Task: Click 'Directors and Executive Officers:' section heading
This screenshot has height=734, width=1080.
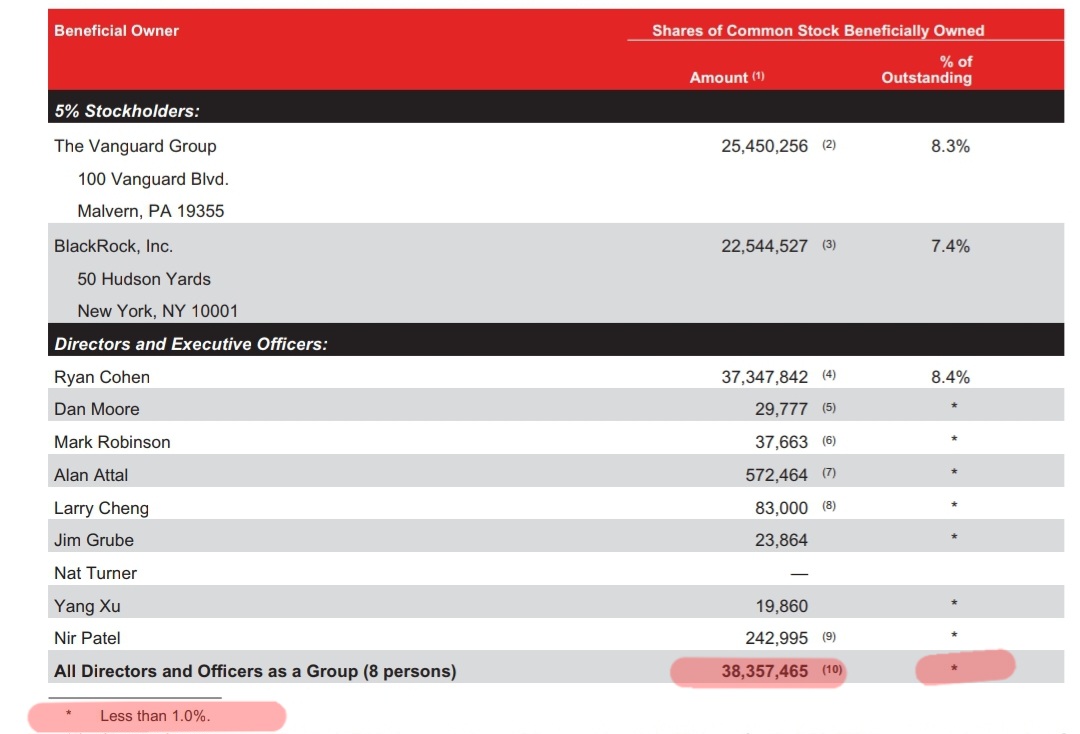Action: point(191,344)
